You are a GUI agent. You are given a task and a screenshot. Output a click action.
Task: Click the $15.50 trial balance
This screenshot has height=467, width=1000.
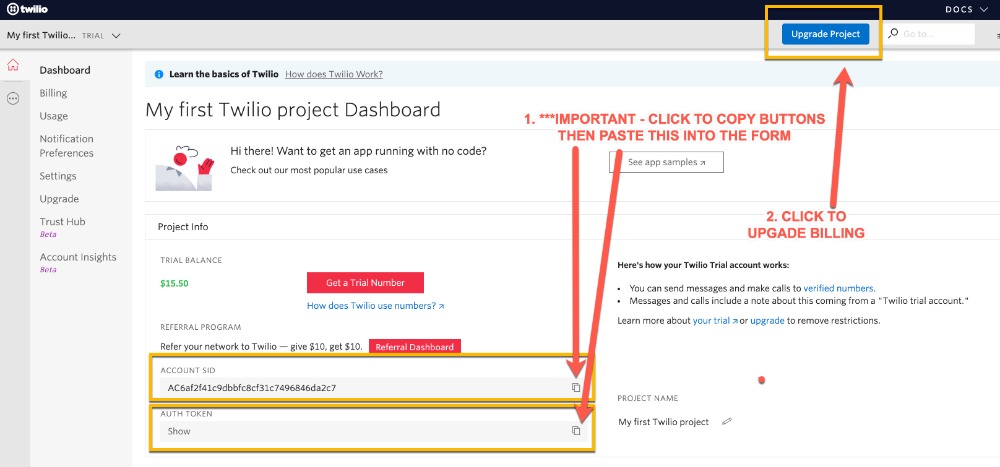pyautogui.click(x=175, y=283)
